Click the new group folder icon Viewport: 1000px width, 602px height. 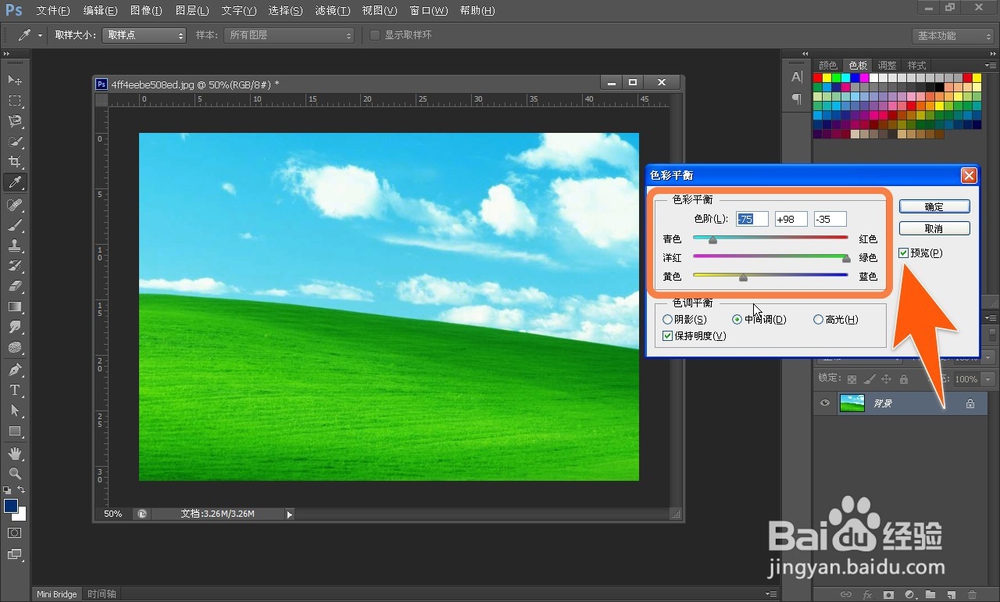point(930,594)
